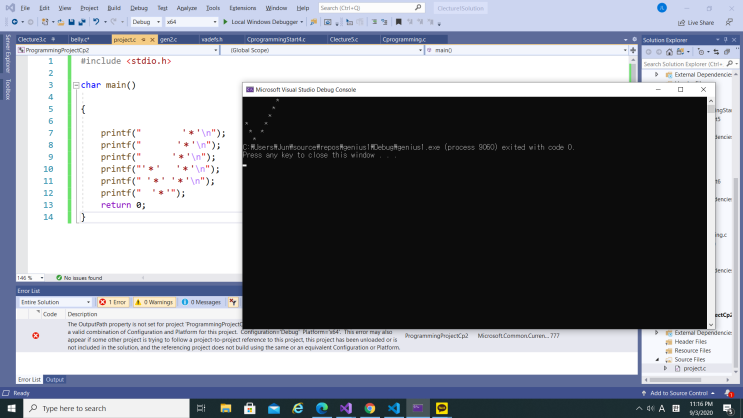The width and height of the screenshot is (743, 418).
Task: Open the main() member dropdown
Action: (x=526, y=50)
